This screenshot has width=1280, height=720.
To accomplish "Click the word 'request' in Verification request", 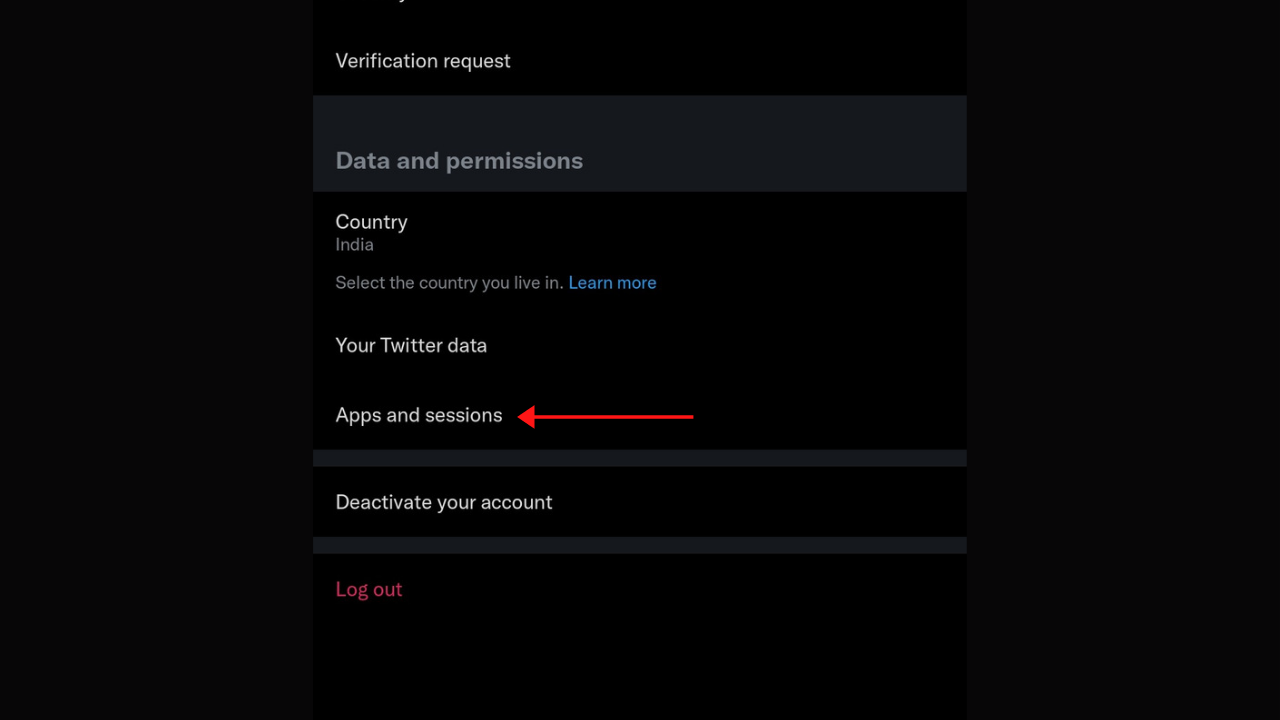I will [477, 62].
